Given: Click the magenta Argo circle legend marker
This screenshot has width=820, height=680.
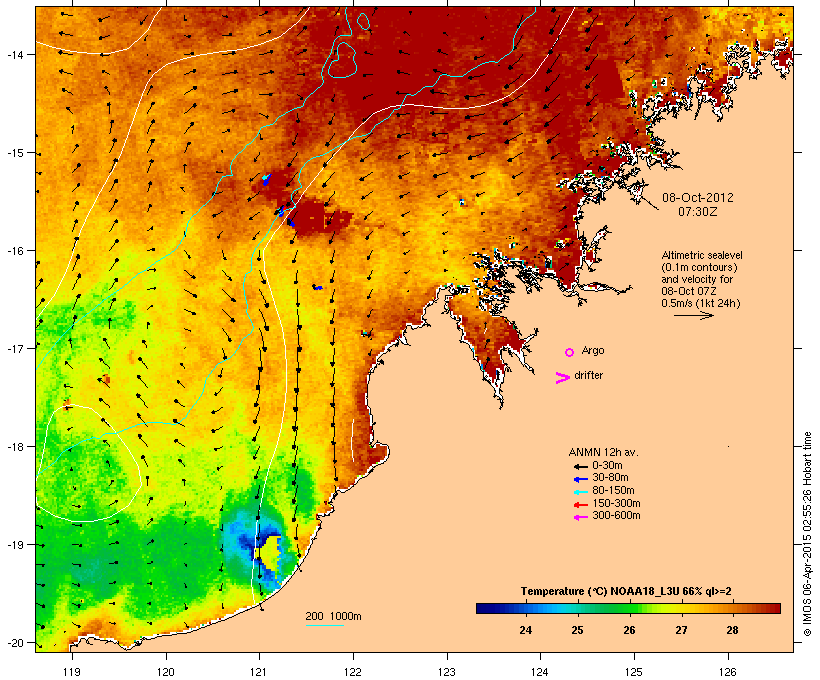Looking at the screenshot, I should 570,352.
